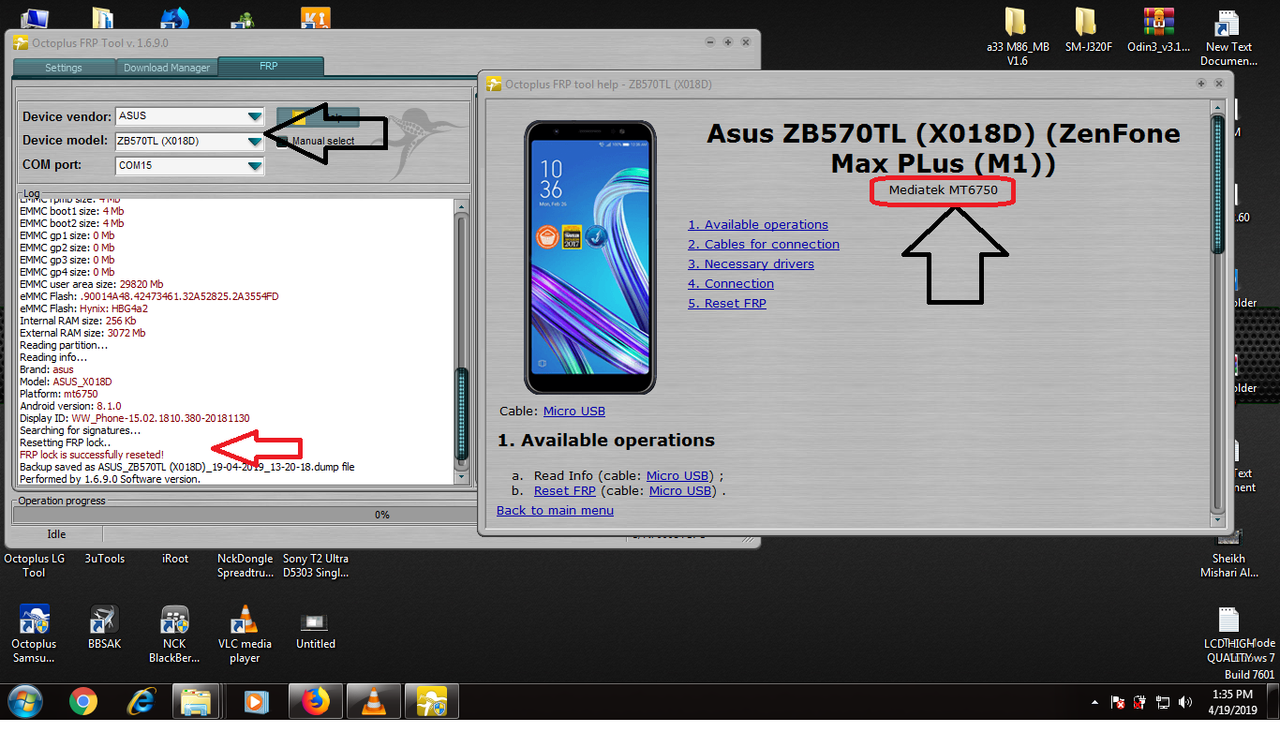Expand the Device model dropdown
This screenshot has height=750, width=1280.
255,141
